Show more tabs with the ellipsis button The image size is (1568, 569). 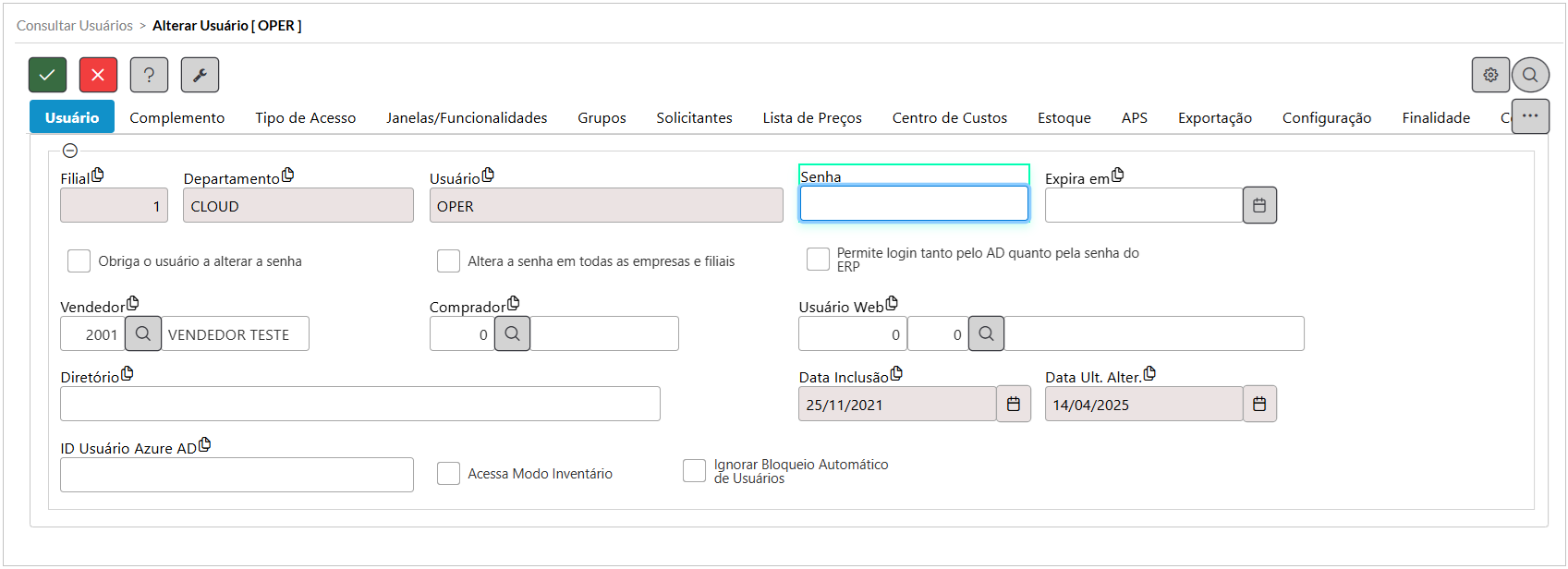coord(1530,116)
